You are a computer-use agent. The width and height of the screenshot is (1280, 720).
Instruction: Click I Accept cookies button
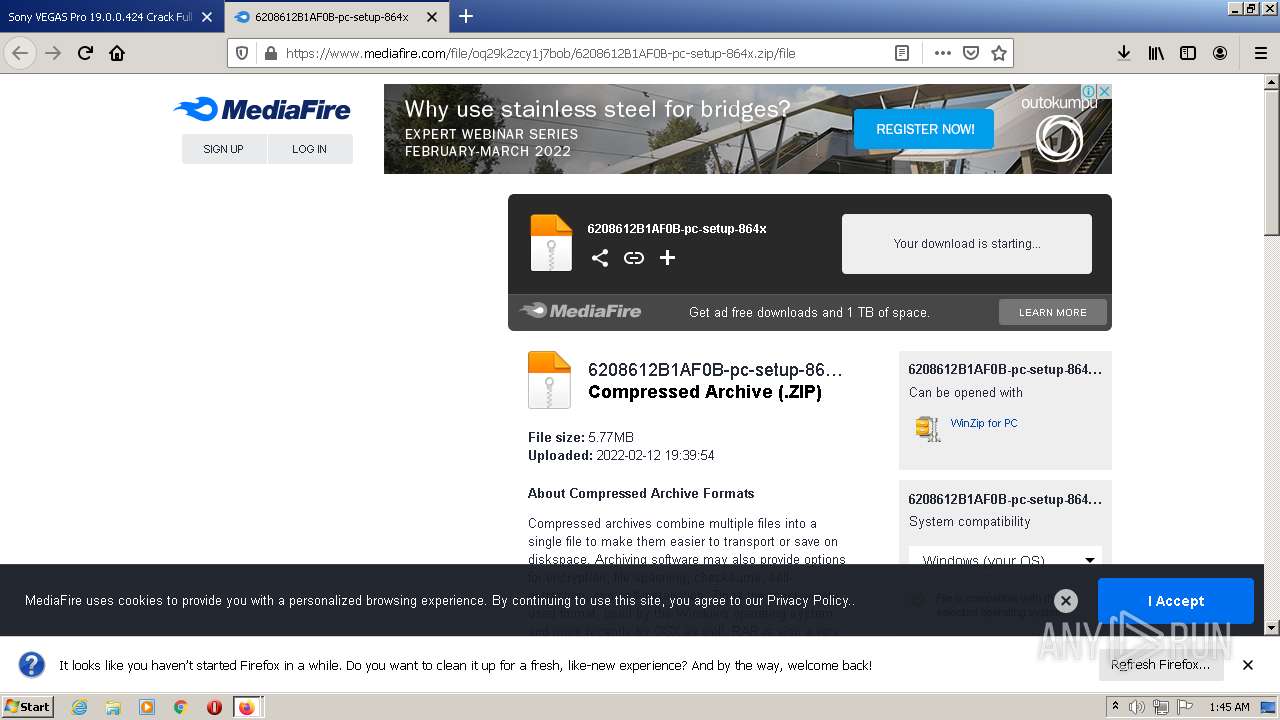click(x=1175, y=601)
